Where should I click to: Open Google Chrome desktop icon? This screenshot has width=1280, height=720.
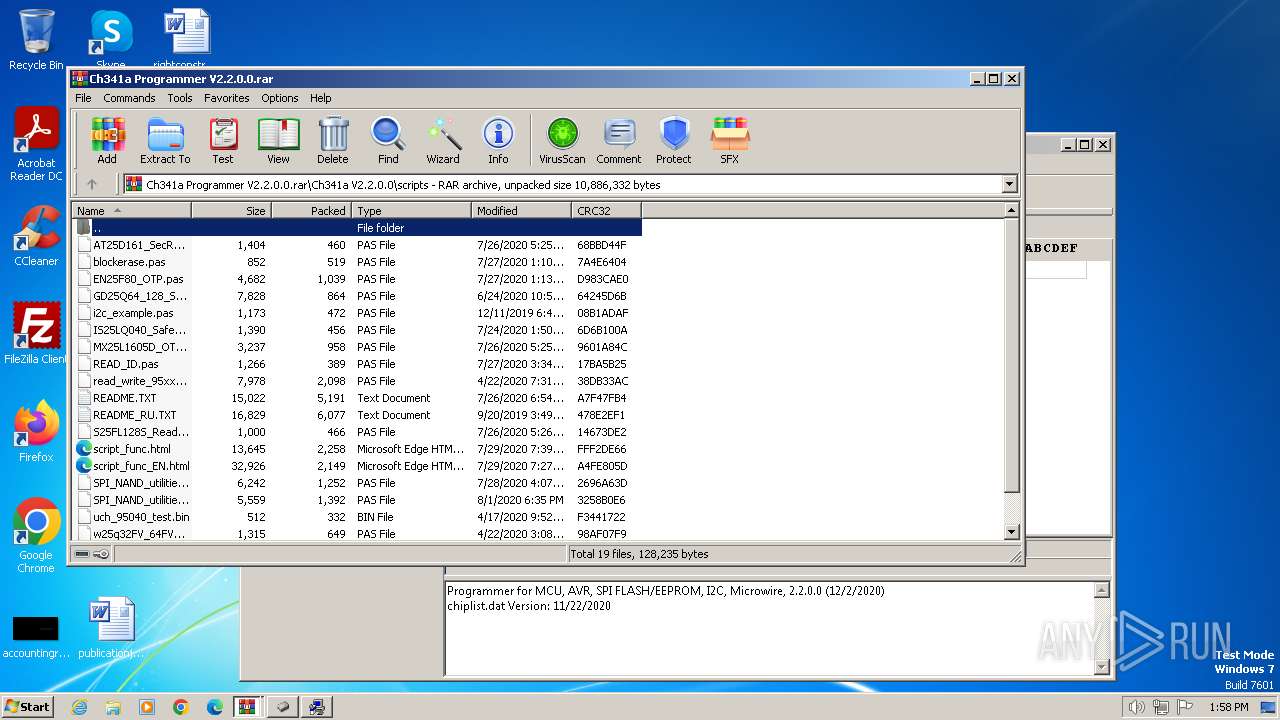36,536
